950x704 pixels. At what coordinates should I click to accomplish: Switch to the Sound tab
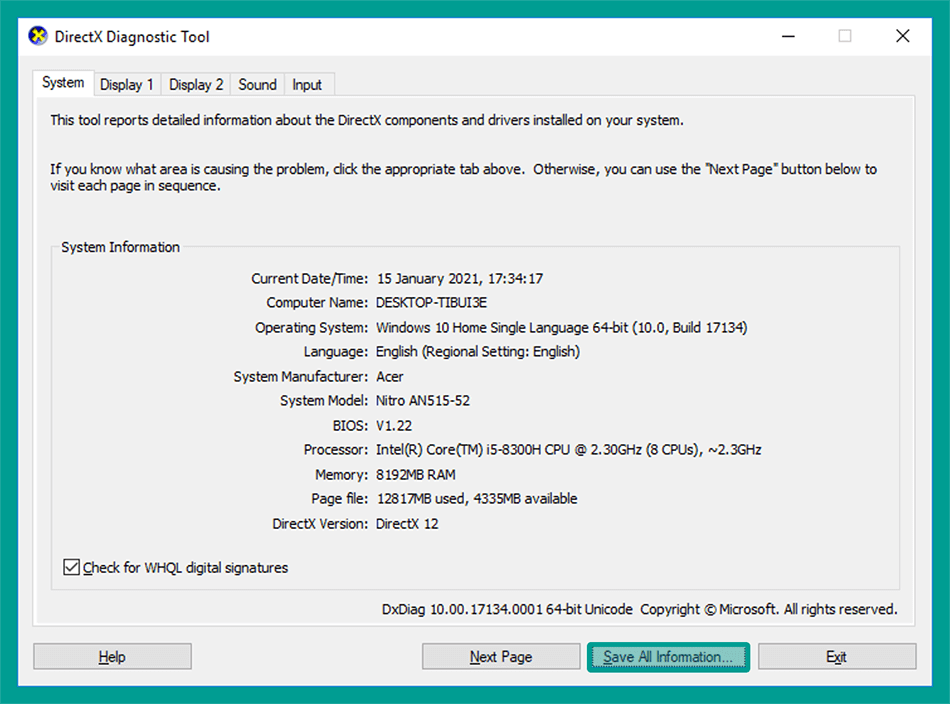(257, 85)
